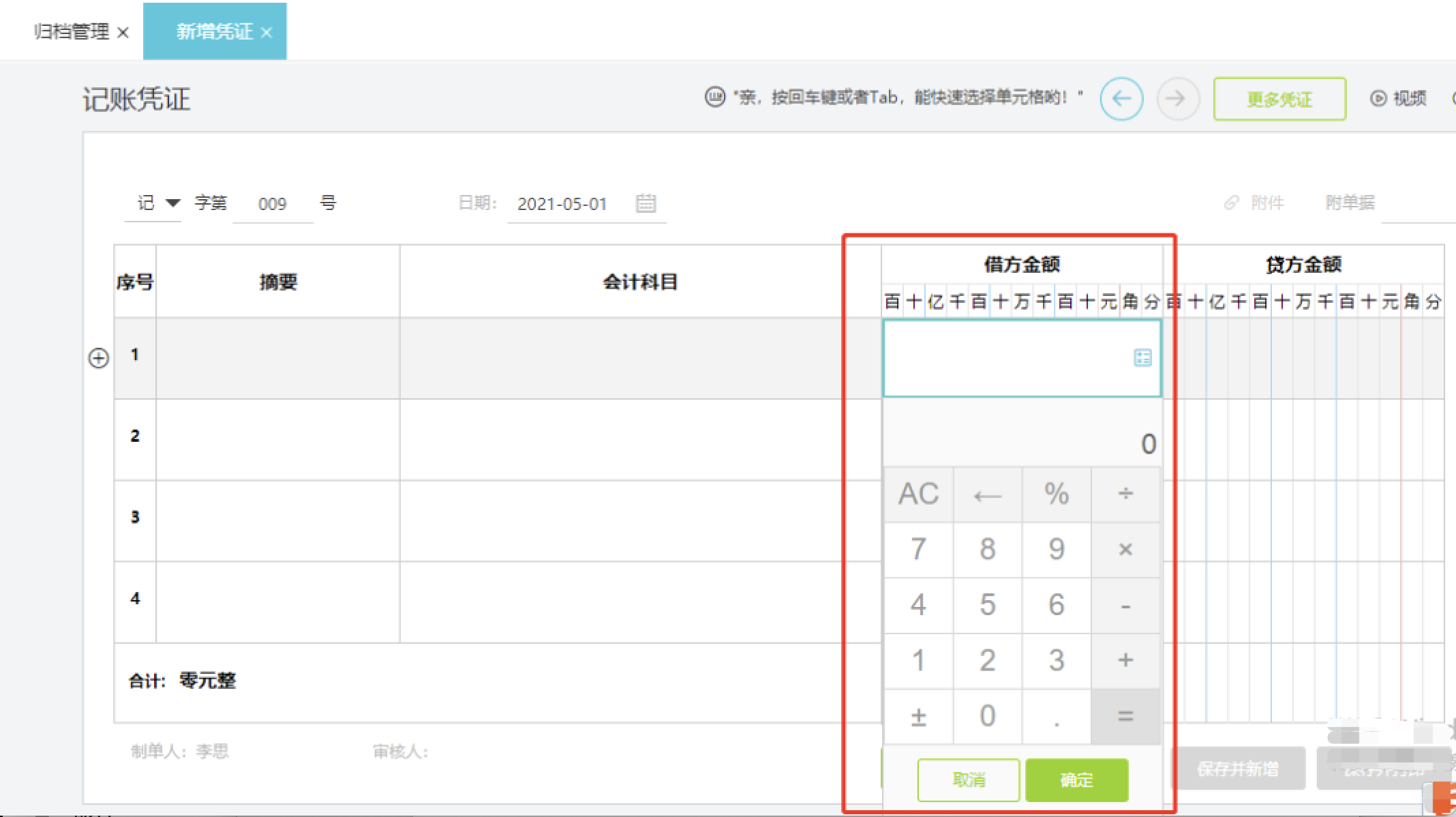1456x817 pixels.
Task: Cancel calculator with 取消
Action: click(969, 779)
